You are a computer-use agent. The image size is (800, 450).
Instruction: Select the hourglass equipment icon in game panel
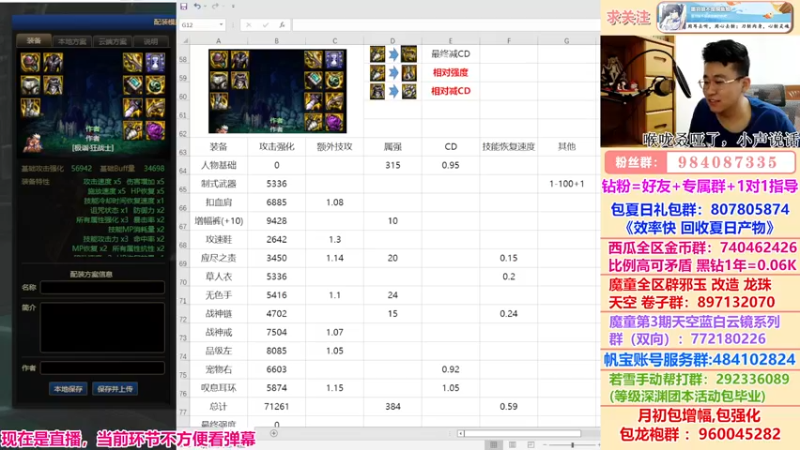tap(155, 62)
